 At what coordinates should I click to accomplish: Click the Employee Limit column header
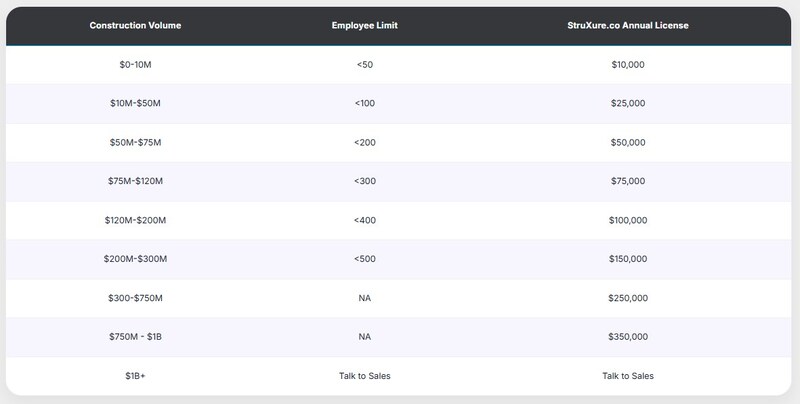(x=366, y=25)
